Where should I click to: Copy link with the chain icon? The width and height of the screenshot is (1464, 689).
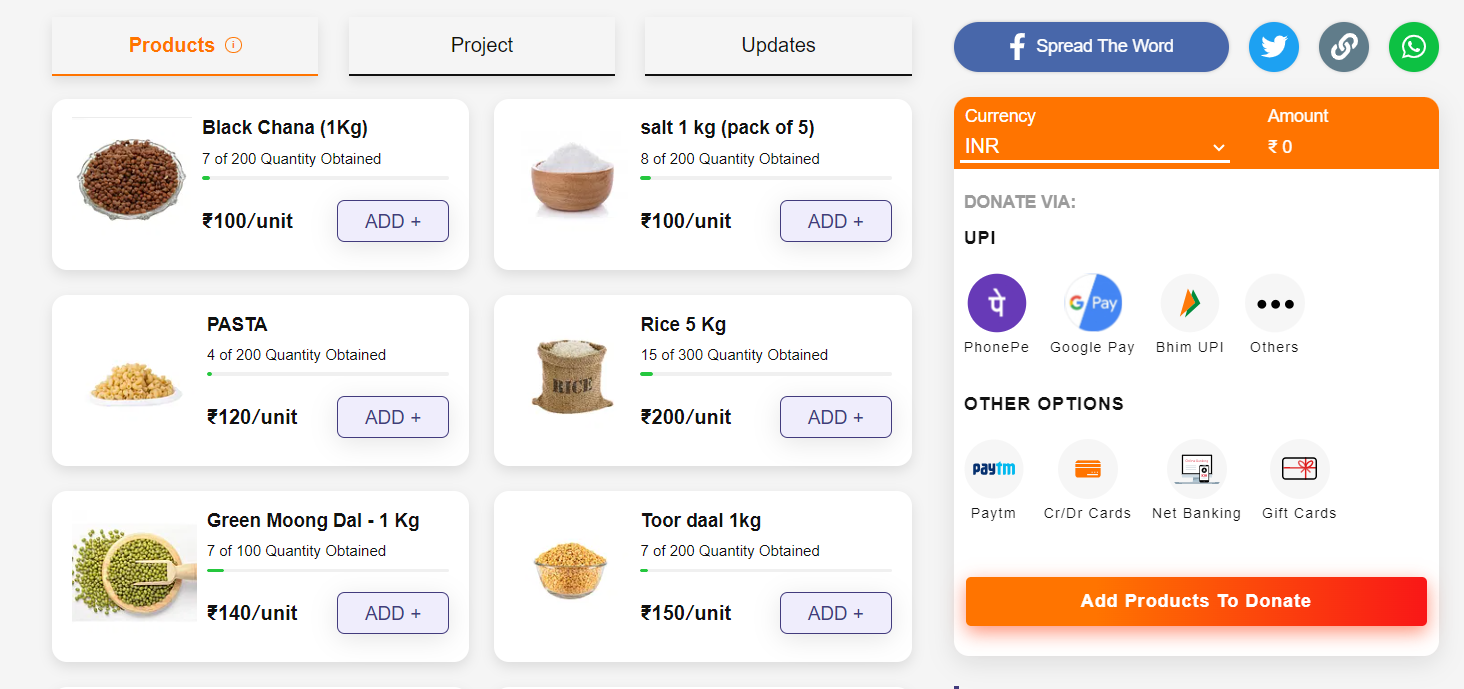pyautogui.click(x=1344, y=47)
